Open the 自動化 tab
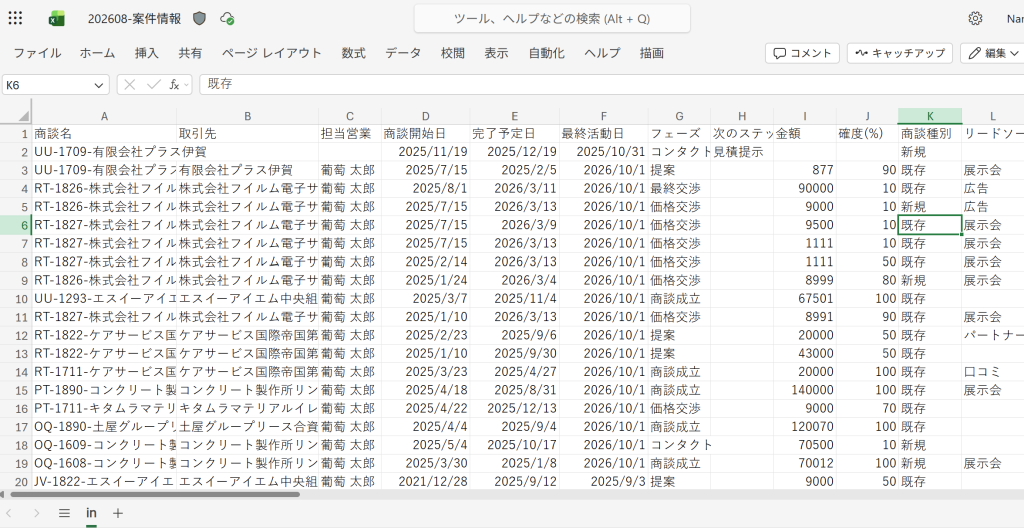The width and height of the screenshot is (1024, 528). pyautogui.click(x=547, y=54)
